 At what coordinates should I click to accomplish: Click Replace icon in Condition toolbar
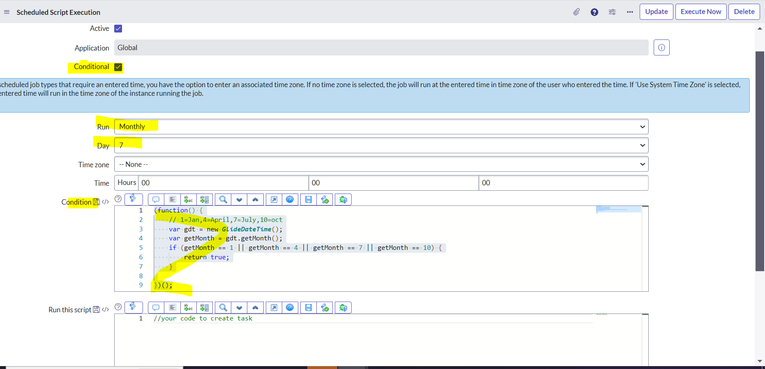188,199
